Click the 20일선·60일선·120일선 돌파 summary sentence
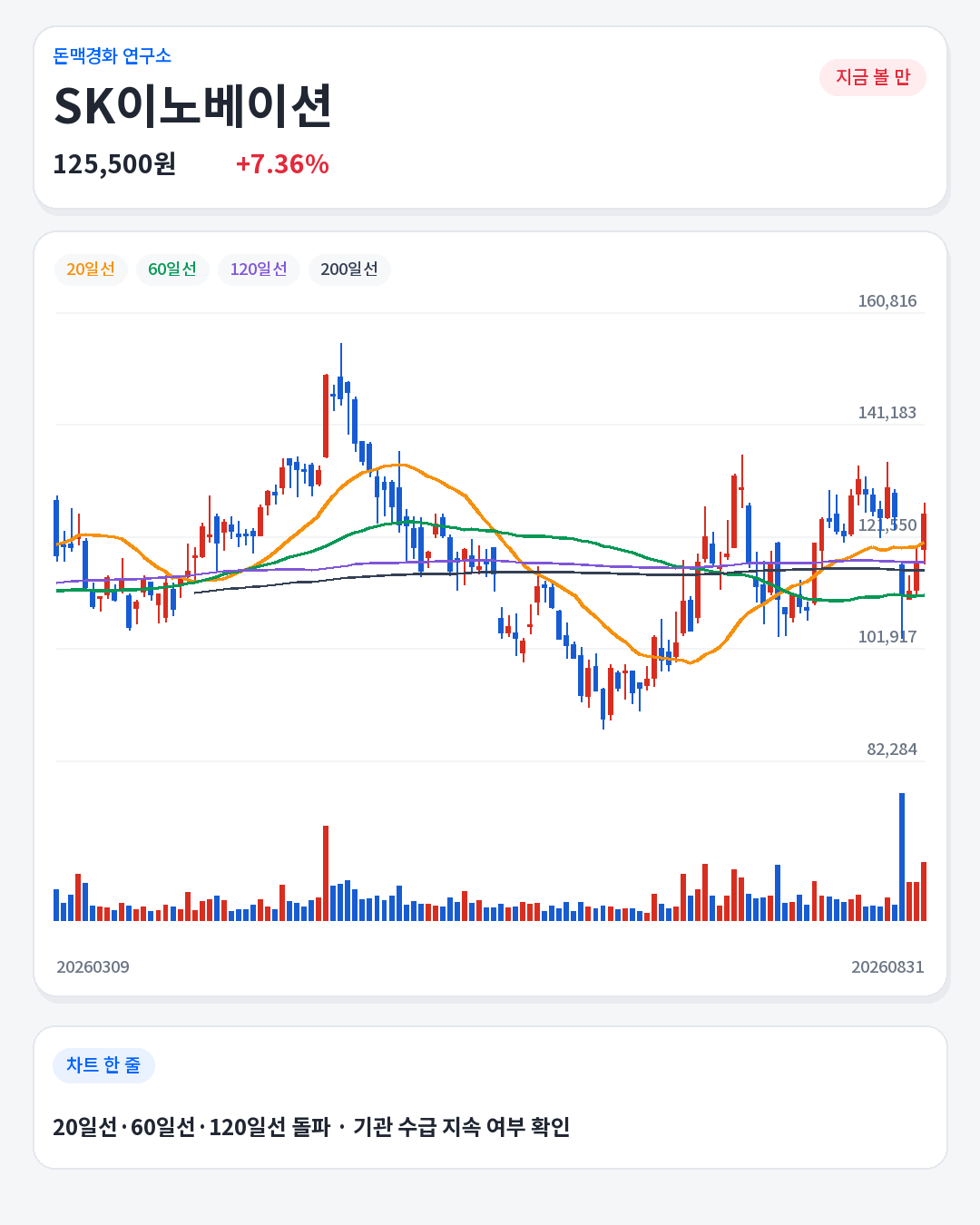The height and width of the screenshot is (1225, 980). pyautogui.click(x=311, y=1127)
